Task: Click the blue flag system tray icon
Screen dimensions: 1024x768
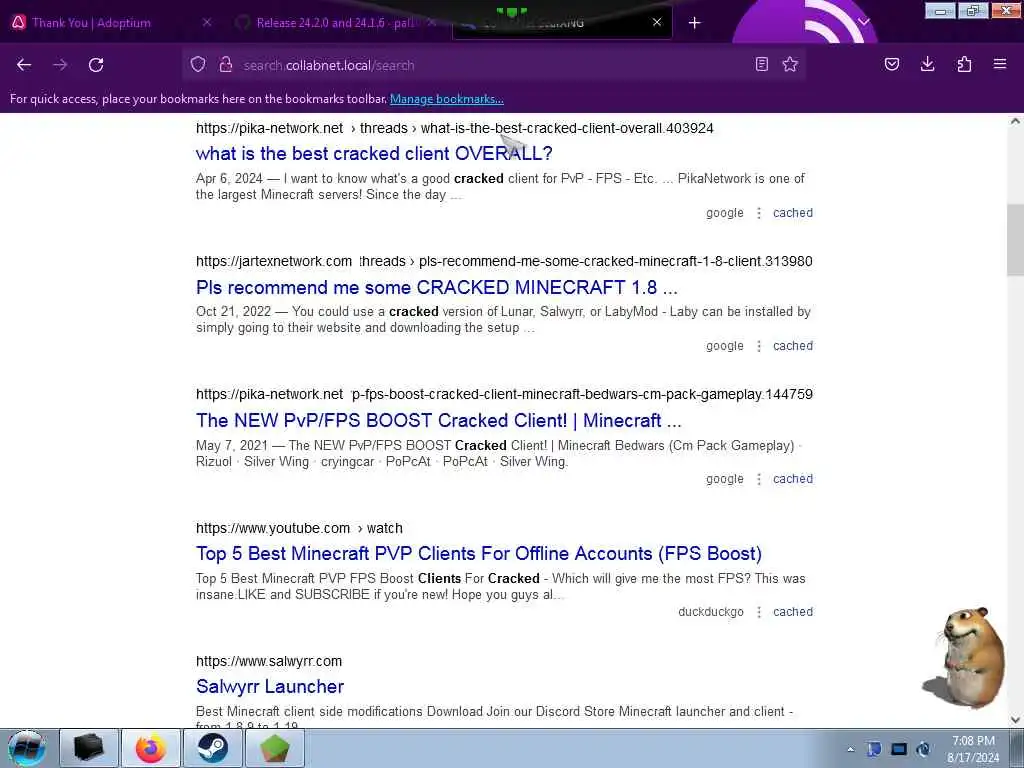Action: click(x=874, y=749)
